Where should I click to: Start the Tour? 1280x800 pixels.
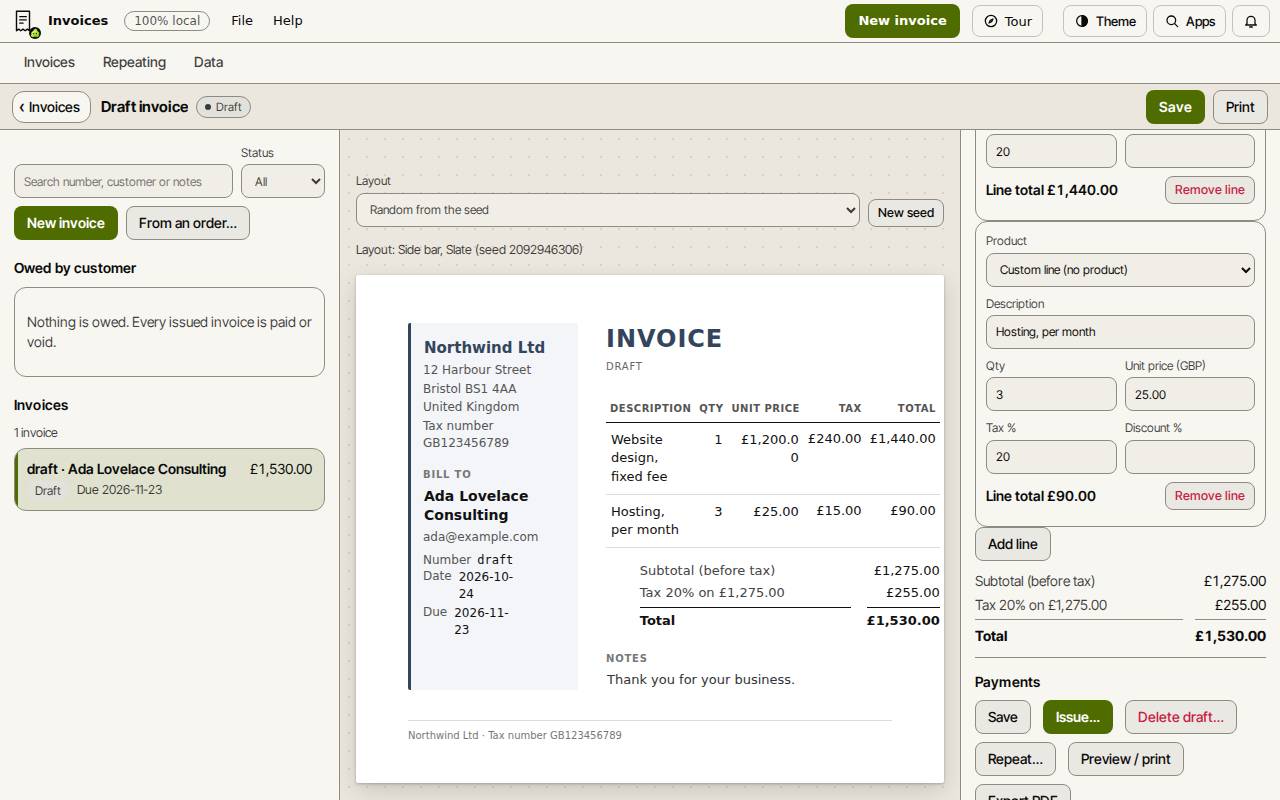[x=1007, y=21]
